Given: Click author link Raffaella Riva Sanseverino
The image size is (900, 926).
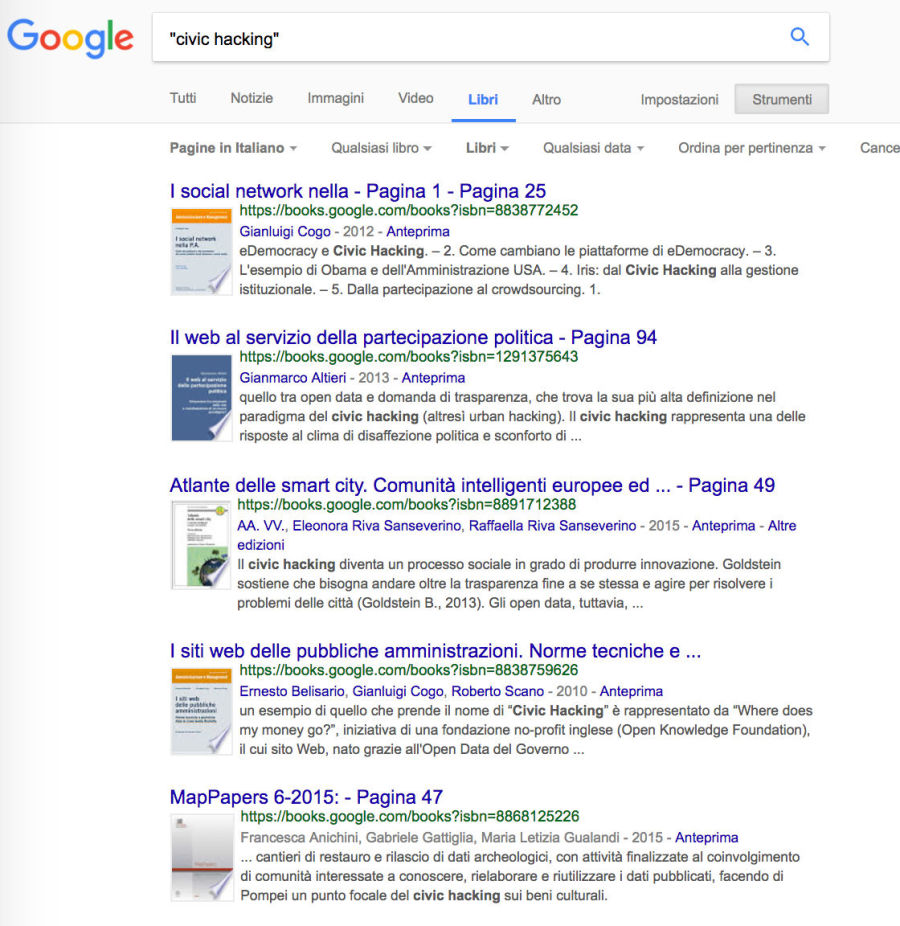Looking at the screenshot, I should [x=552, y=526].
